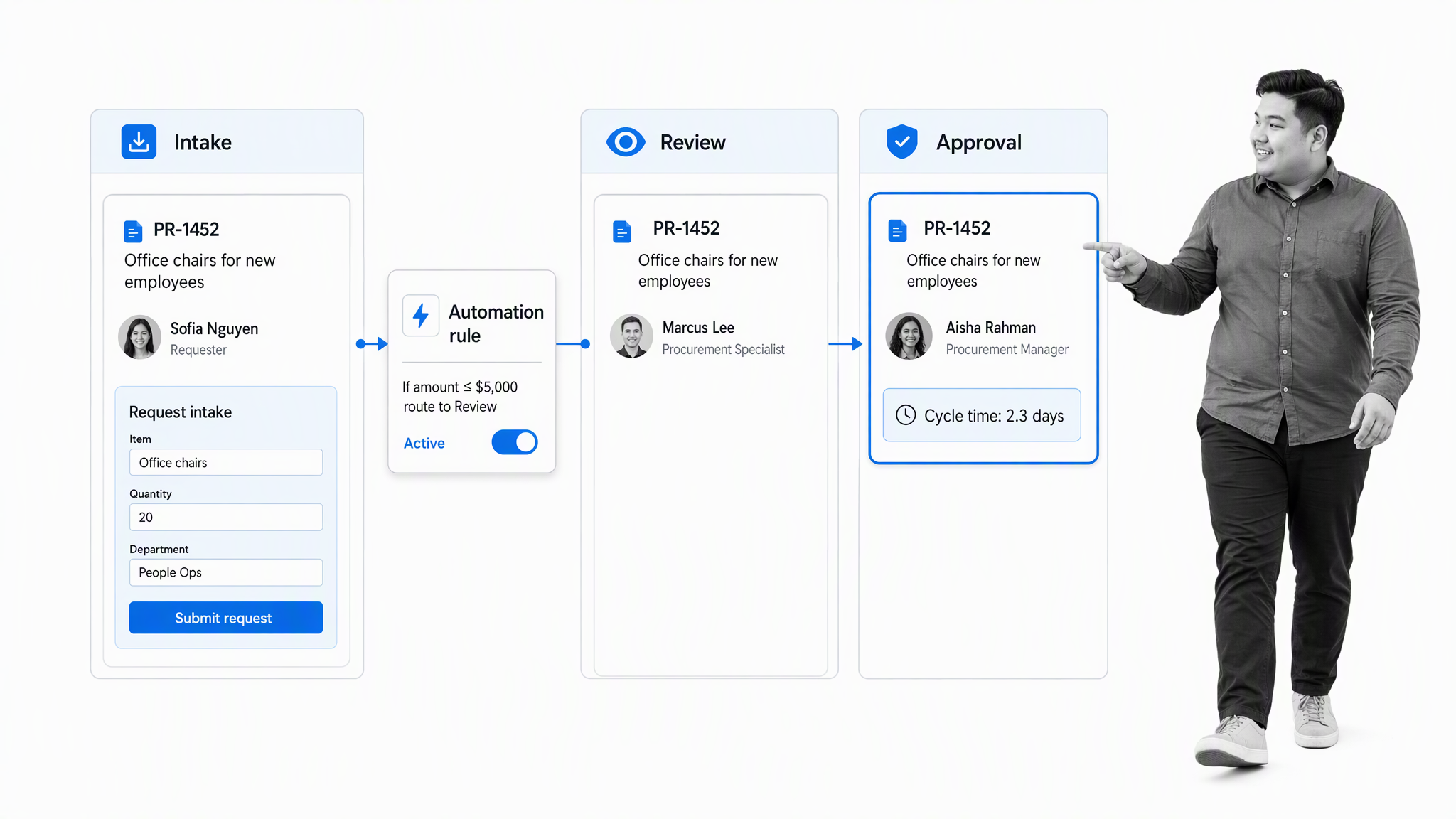Click the Sofia Nguyen name
Image resolution: width=1456 pixels, height=819 pixels.
point(214,328)
